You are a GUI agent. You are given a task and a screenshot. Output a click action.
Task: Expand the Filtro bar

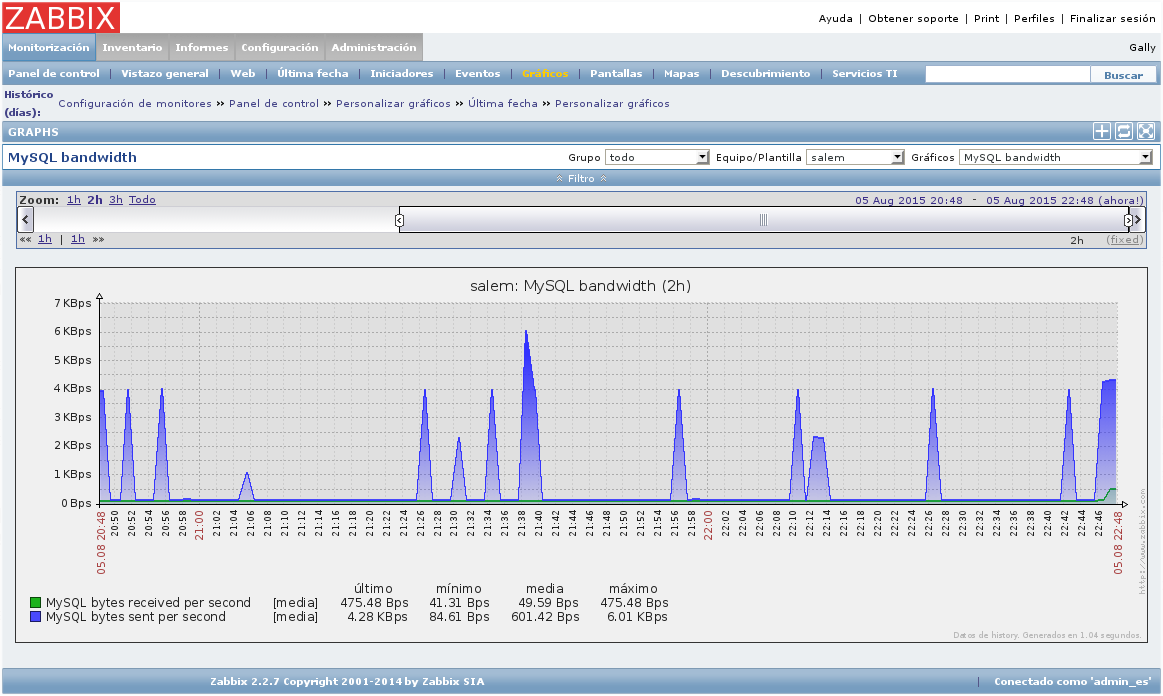[x=582, y=178]
